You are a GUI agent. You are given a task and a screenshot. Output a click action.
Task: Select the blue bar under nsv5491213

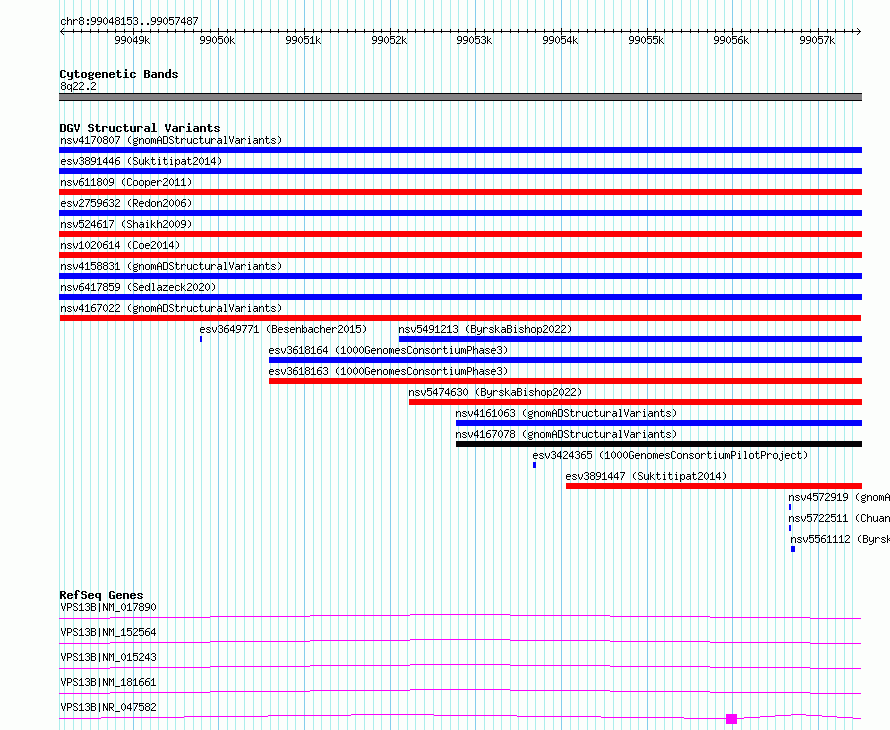coord(631,339)
